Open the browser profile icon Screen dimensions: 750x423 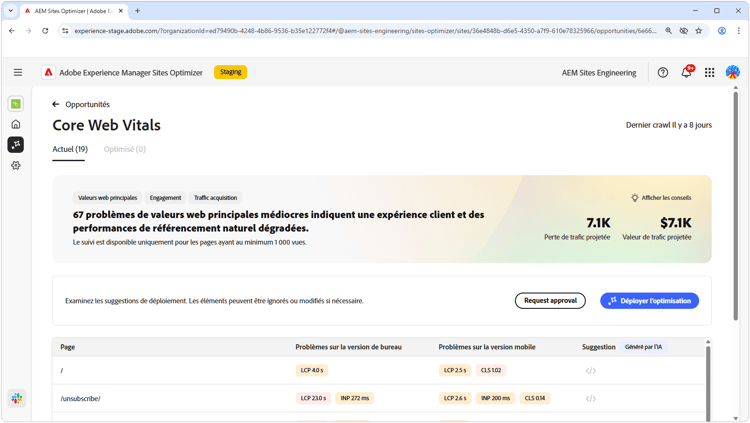[722, 31]
